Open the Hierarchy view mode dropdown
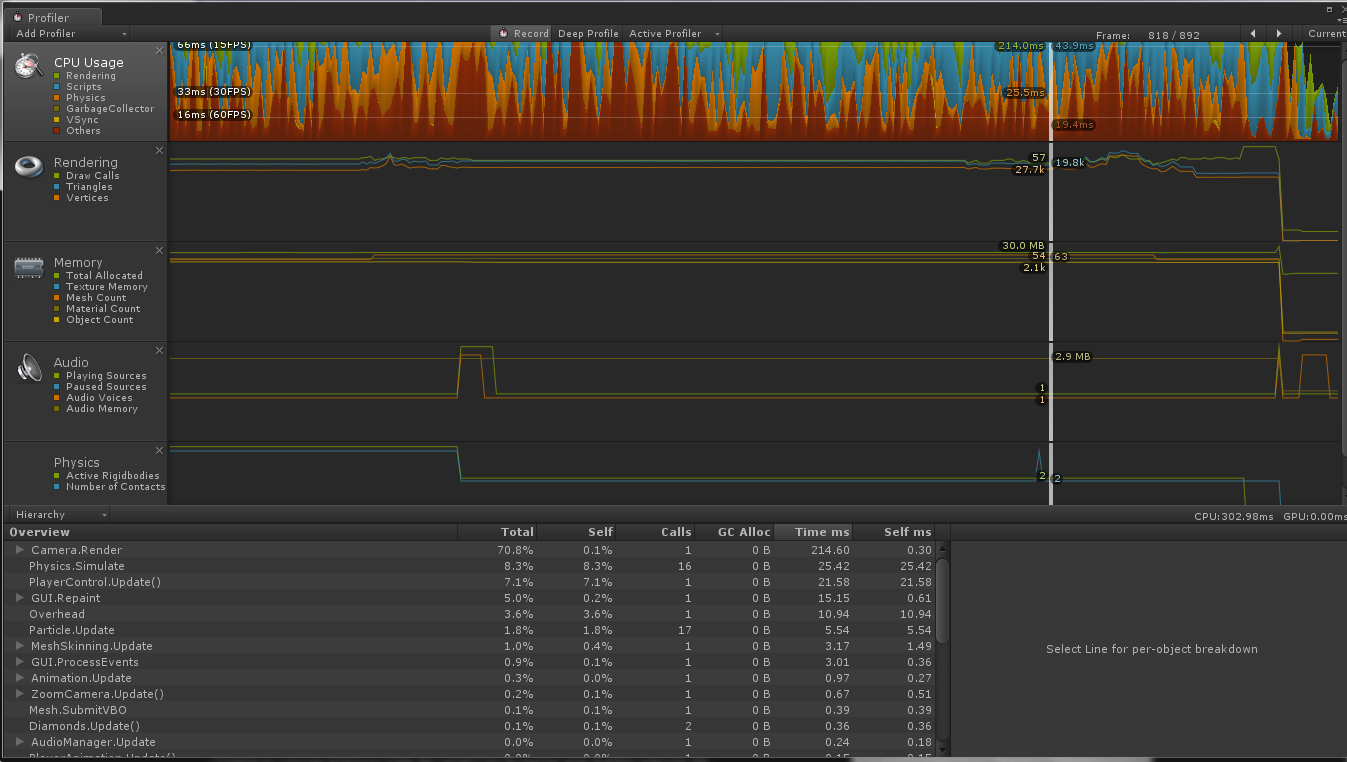The width and height of the screenshot is (1347, 762). (60, 514)
